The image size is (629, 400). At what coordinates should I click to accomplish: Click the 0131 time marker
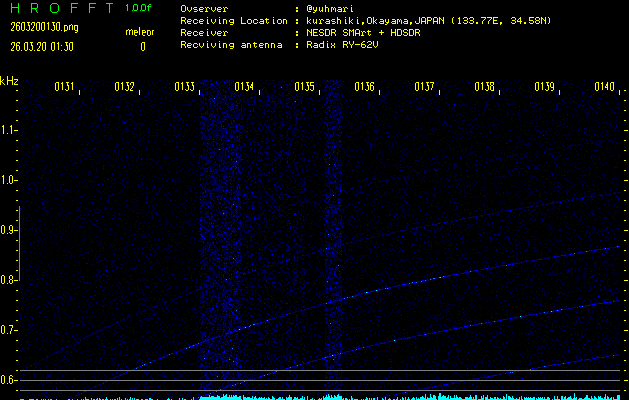point(65,88)
